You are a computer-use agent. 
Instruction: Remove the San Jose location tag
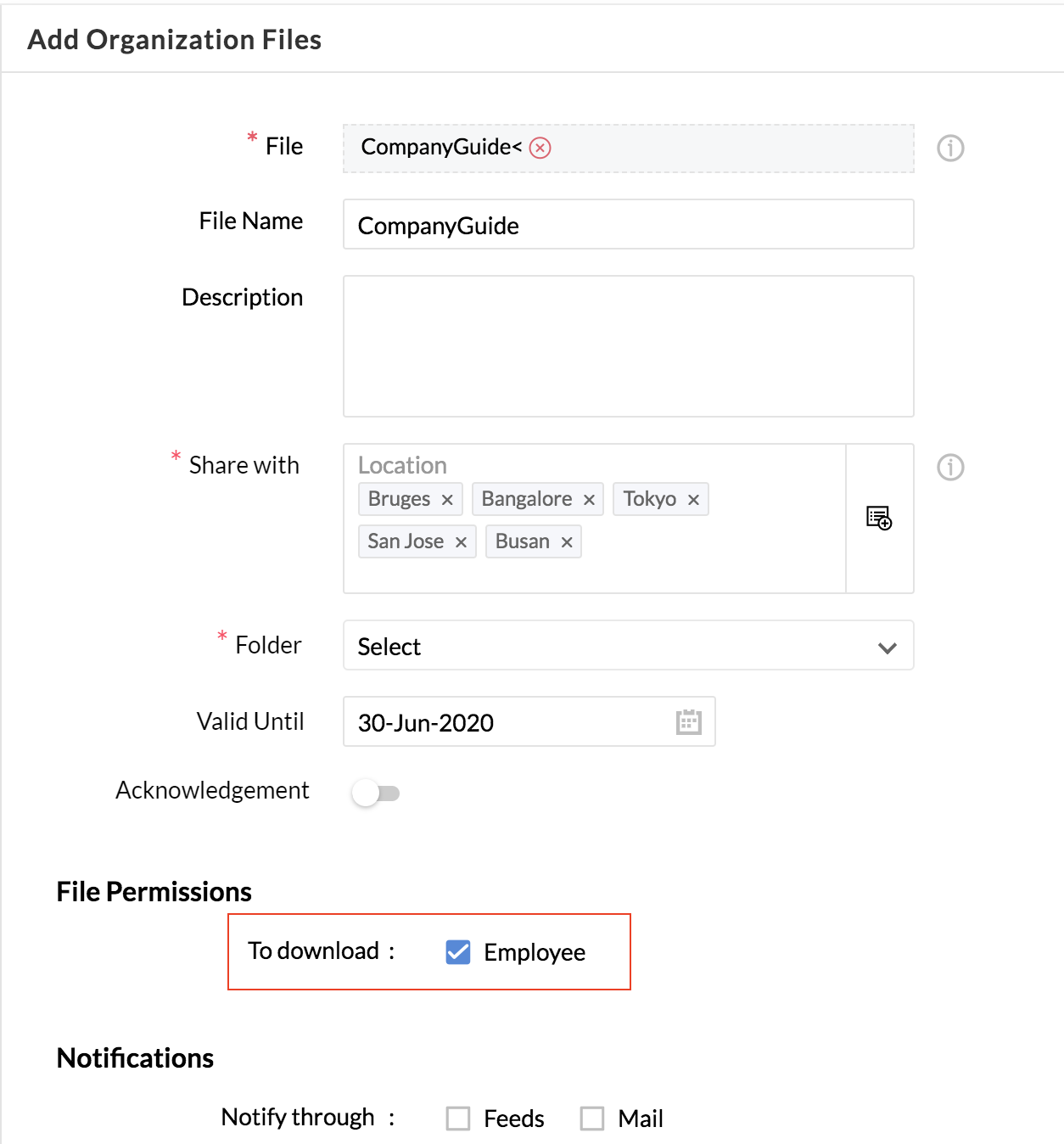point(461,542)
